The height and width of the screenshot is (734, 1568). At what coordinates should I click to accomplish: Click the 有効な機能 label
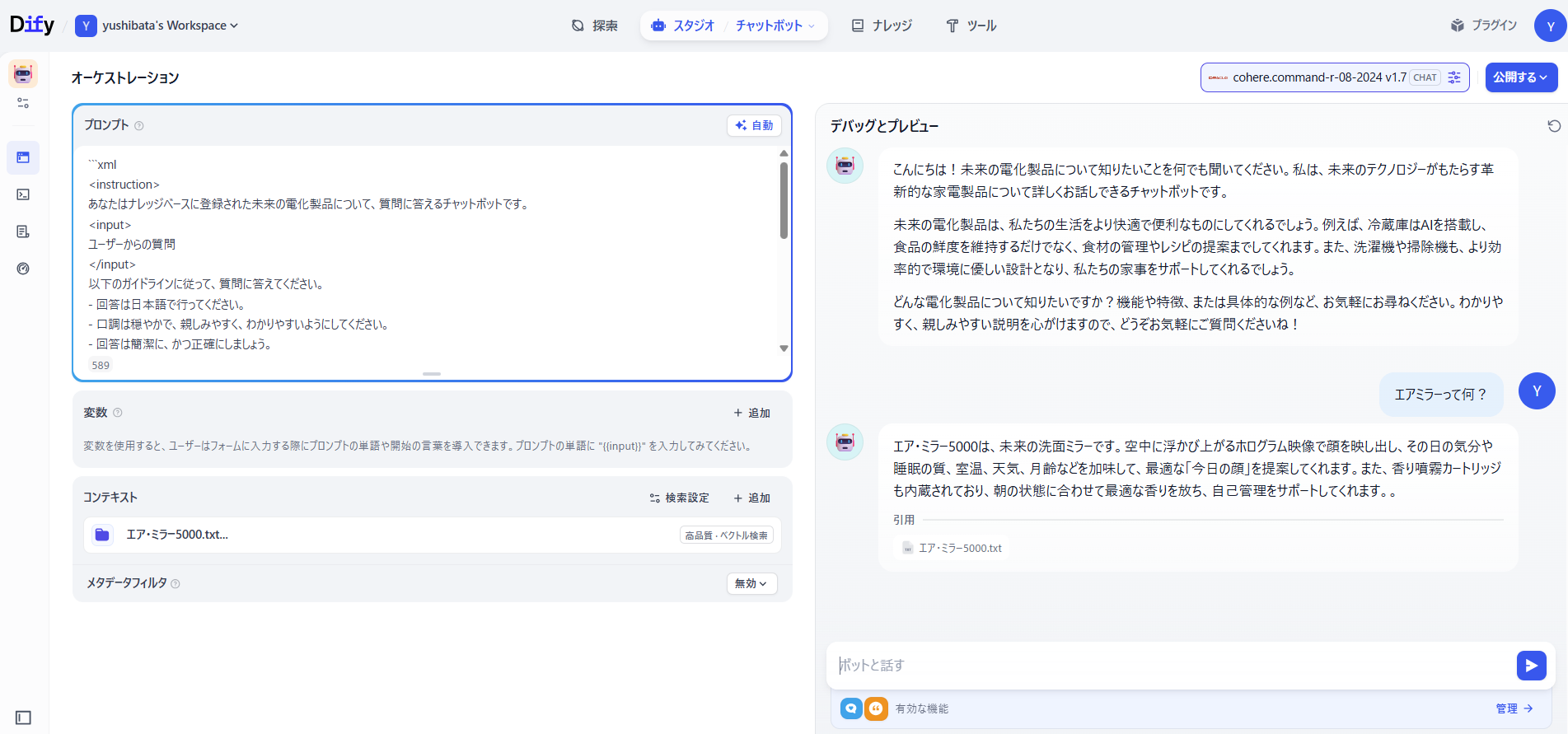coord(922,708)
